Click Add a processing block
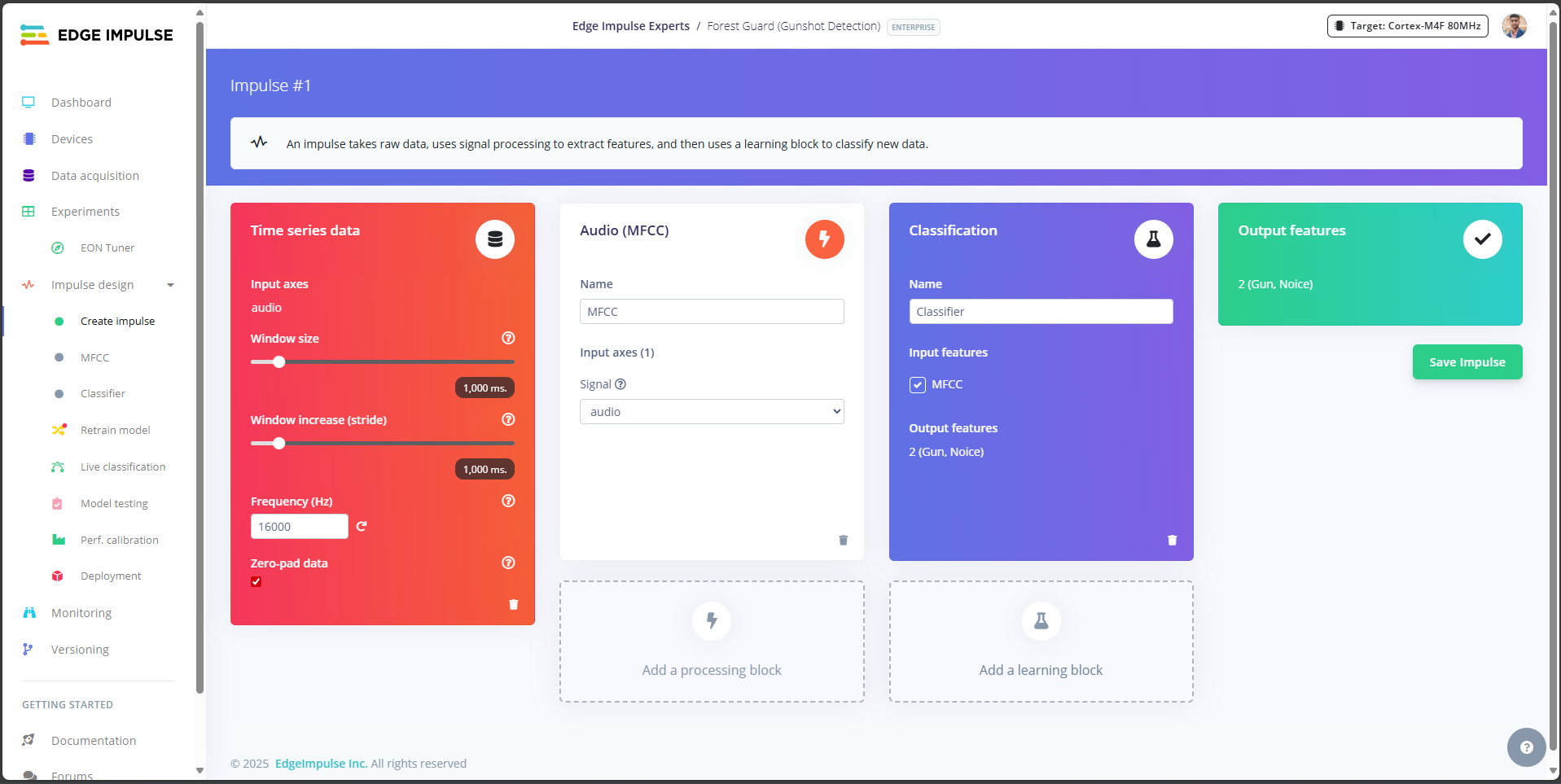Screen dimensions: 1561x784 click(712, 642)
